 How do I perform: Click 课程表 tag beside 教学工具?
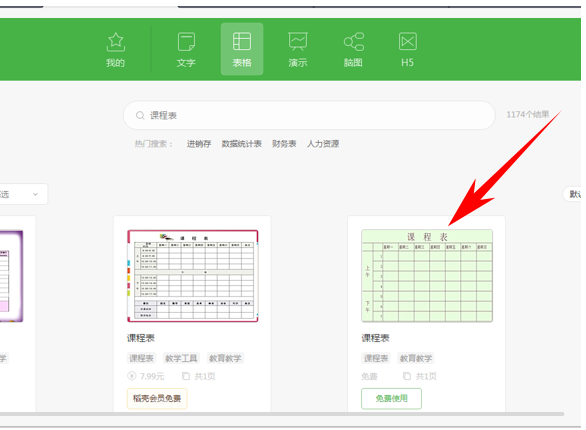pos(141,358)
